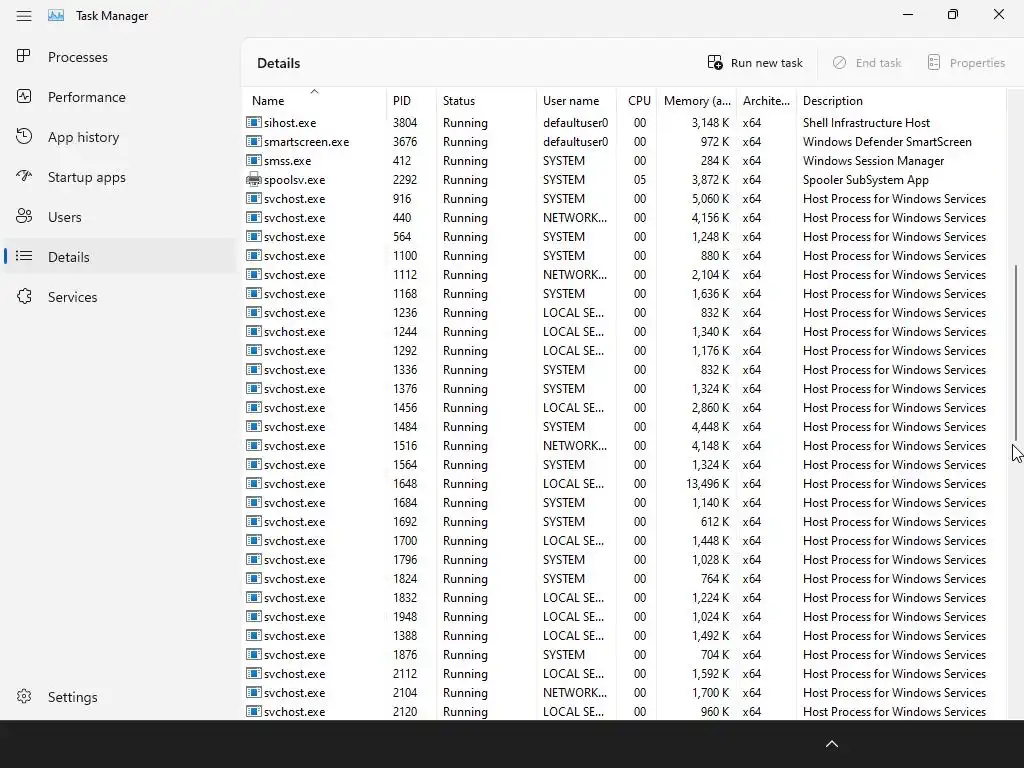Click PID 2120 cell
The width and height of the screenshot is (1024, 768).
coord(405,711)
